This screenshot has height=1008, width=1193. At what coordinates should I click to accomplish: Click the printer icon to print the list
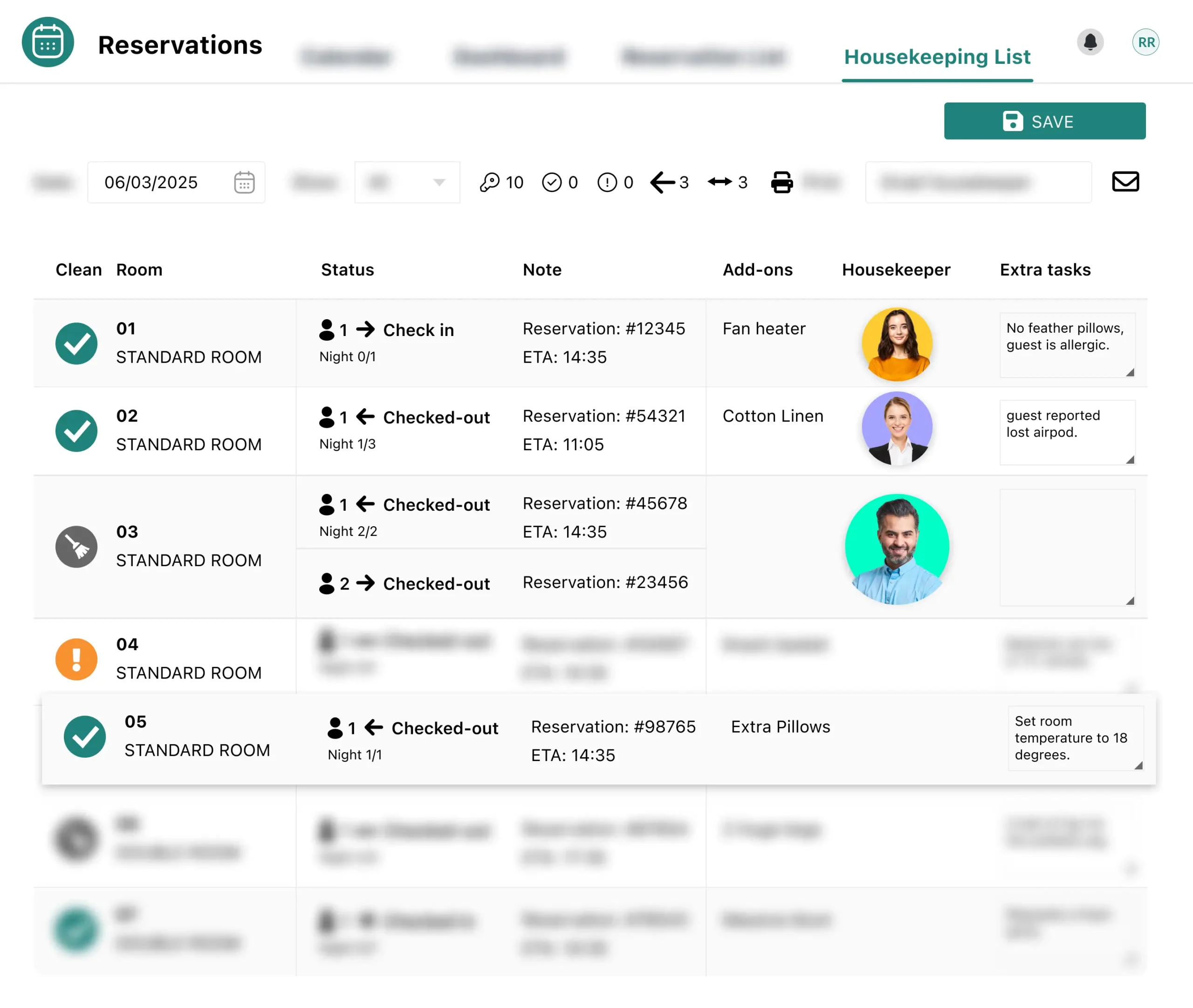[x=782, y=182]
